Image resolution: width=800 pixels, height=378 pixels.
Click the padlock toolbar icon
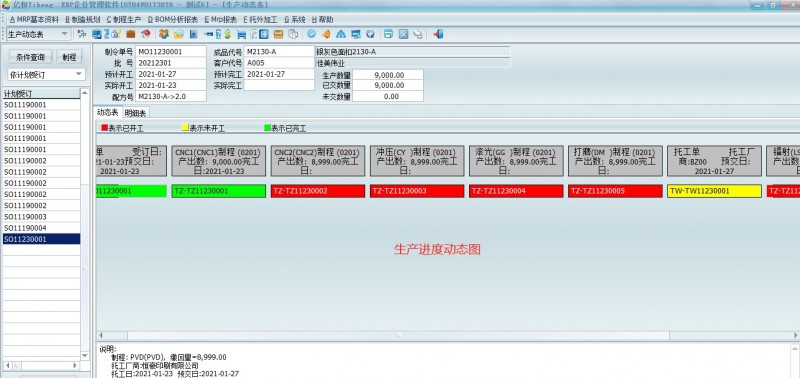116,34
